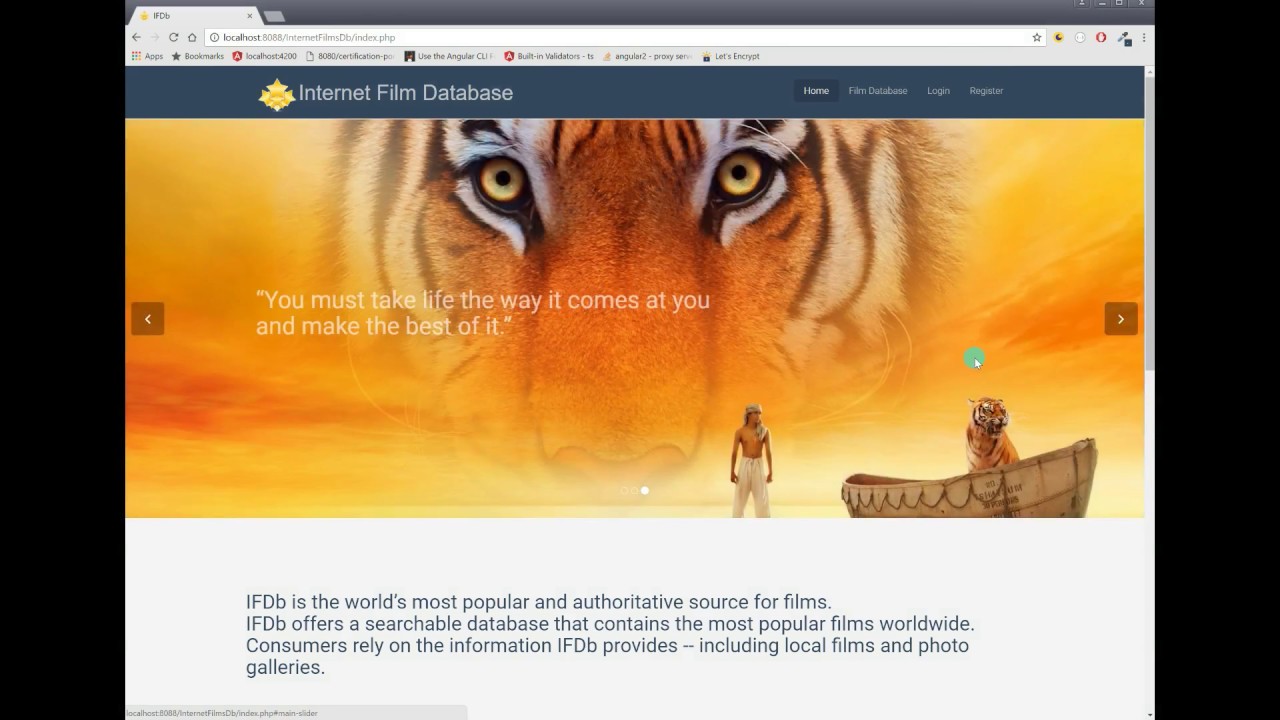Open a new browser tab
This screenshot has height=720, width=1280.
(x=274, y=16)
